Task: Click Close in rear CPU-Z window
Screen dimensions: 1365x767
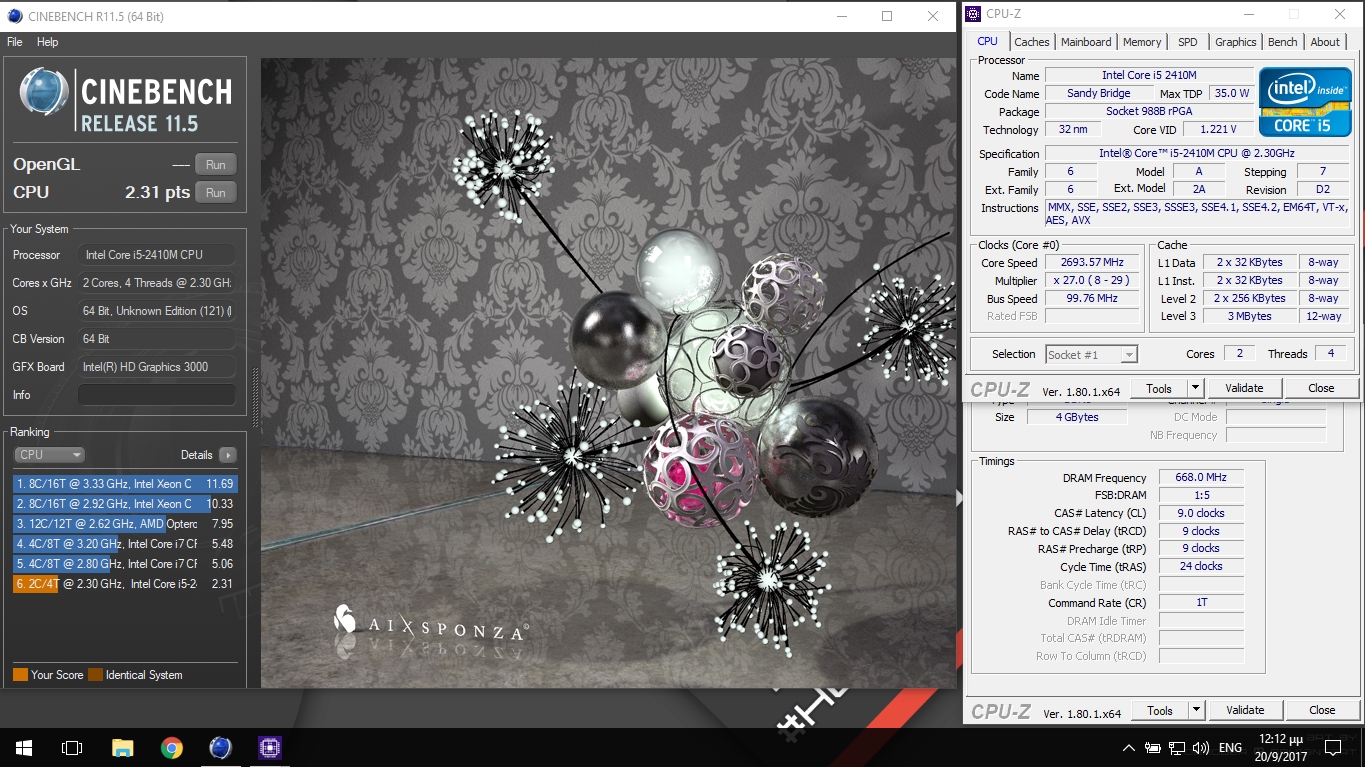Action: 1322,710
